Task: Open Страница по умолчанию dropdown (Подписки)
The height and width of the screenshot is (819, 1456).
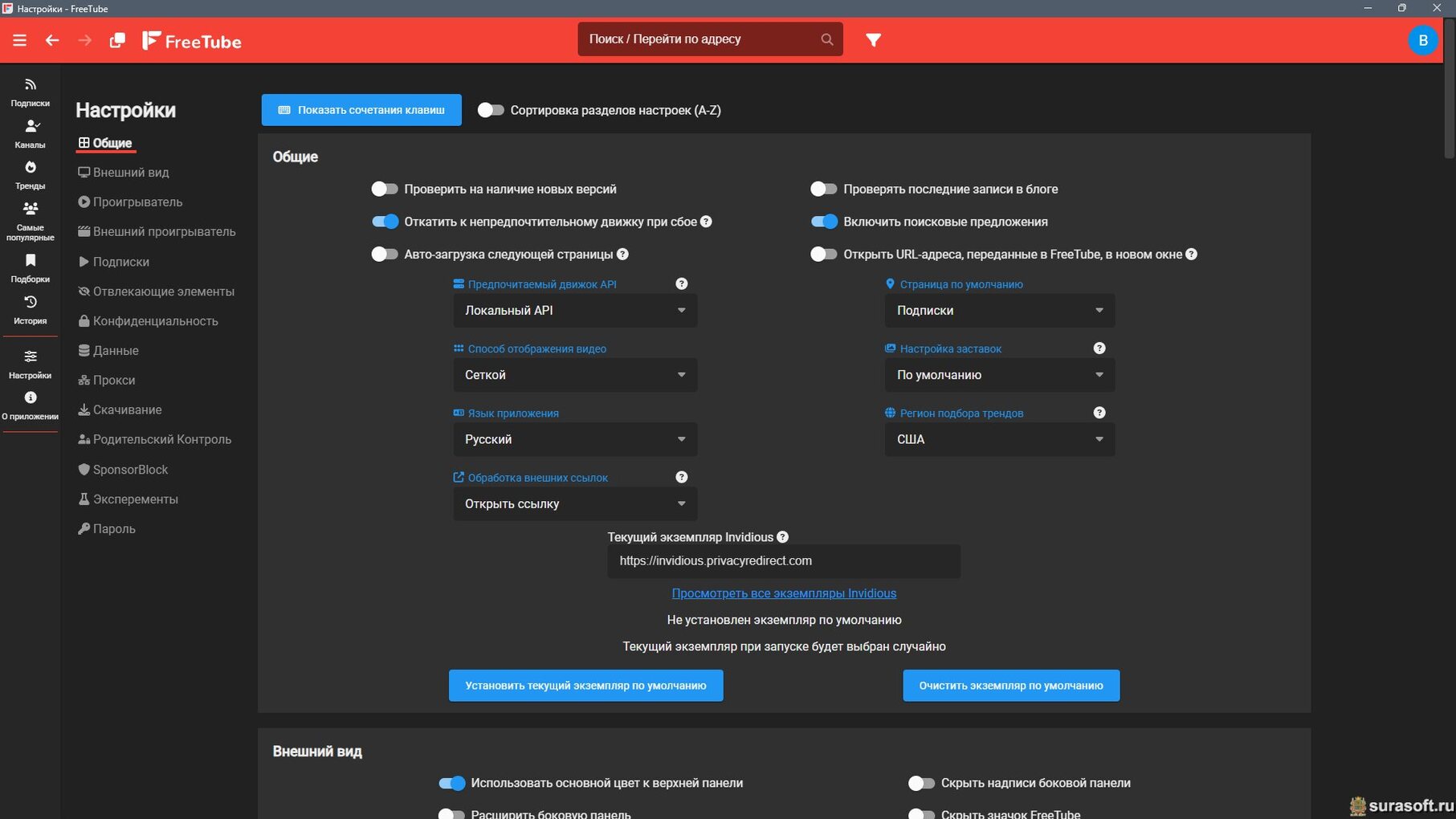Action: tap(1000, 311)
